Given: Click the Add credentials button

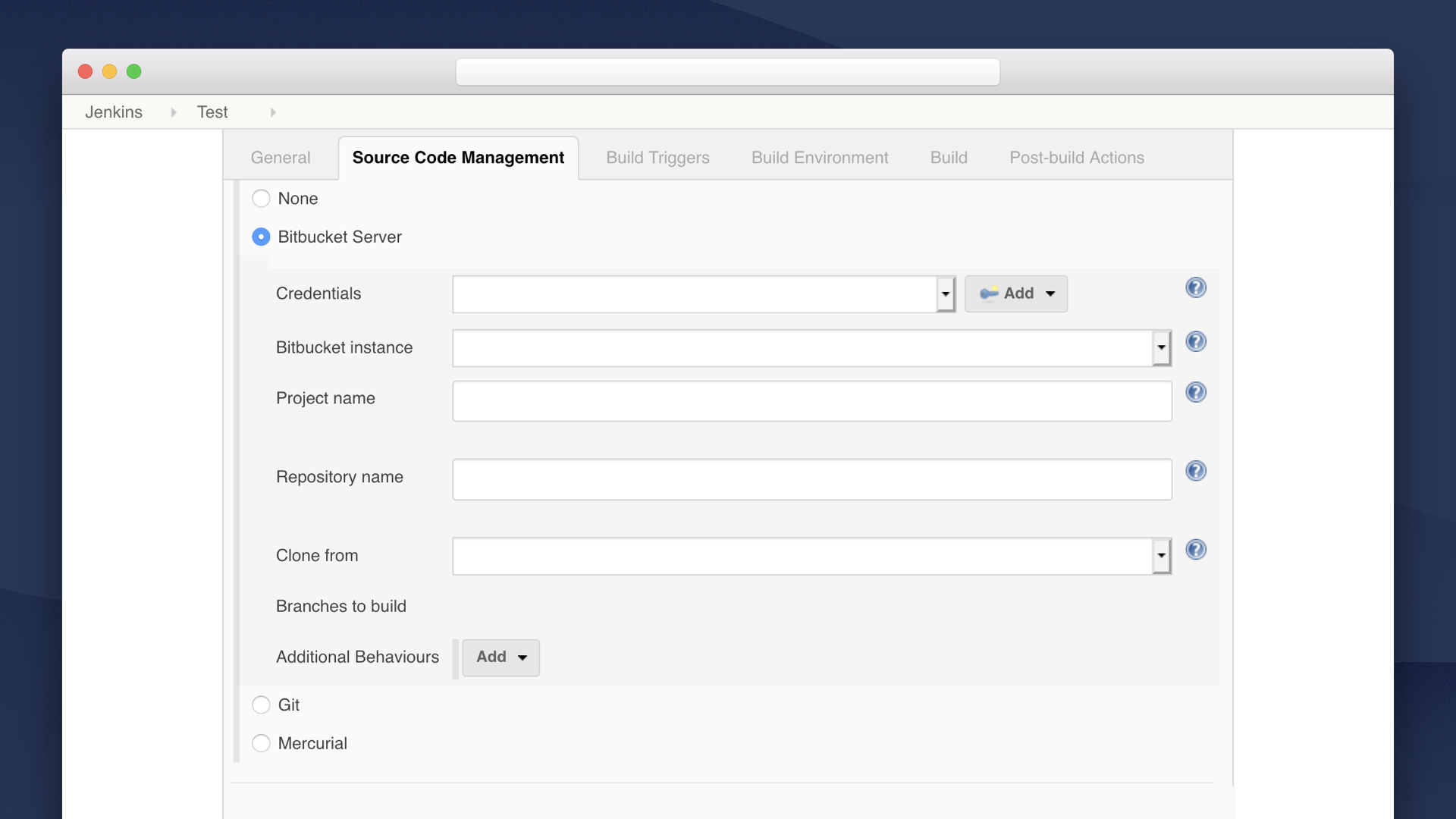Looking at the screenshot, I should (x=1016, y=293).
